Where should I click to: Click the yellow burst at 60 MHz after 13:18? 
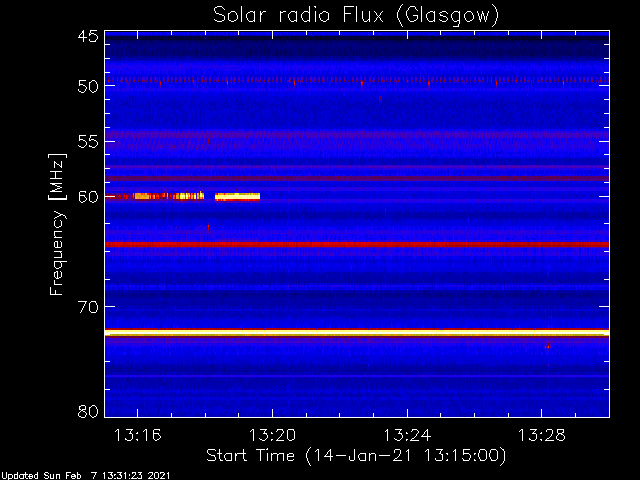(x=238, y=197)
